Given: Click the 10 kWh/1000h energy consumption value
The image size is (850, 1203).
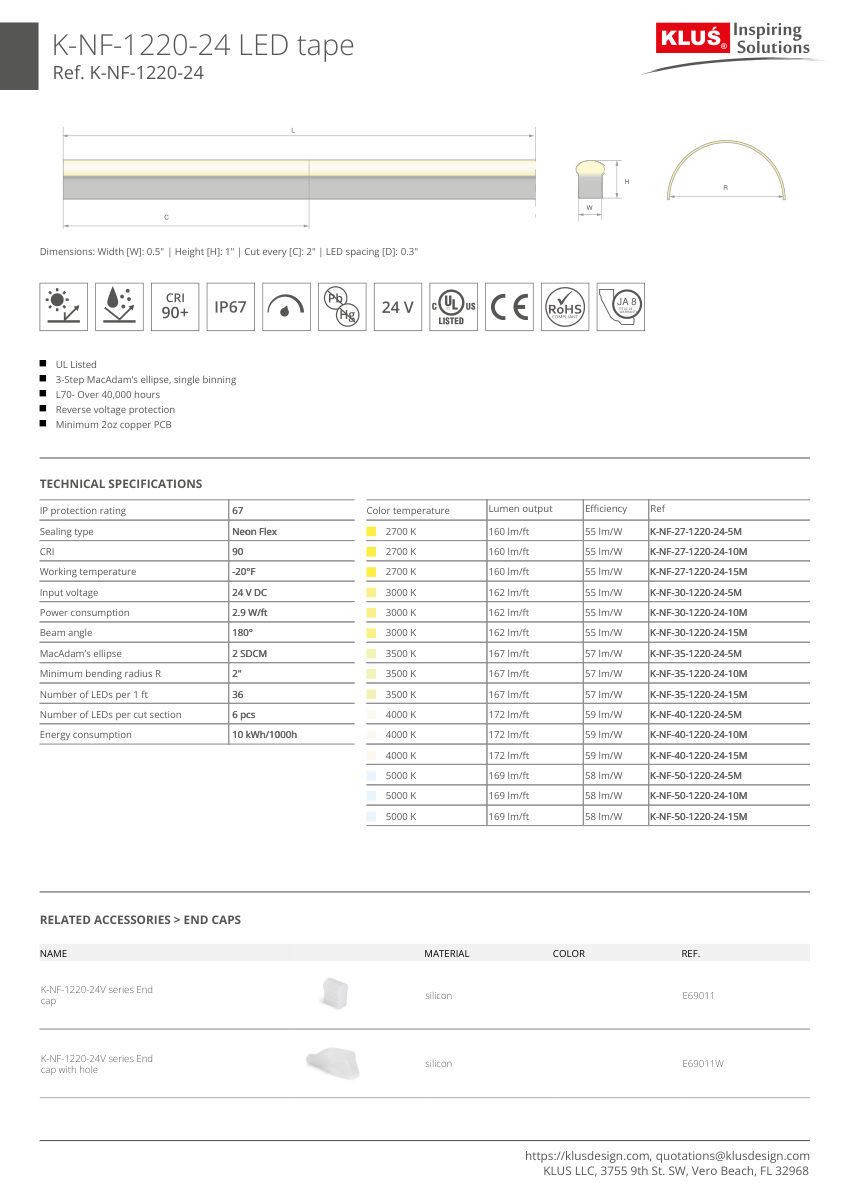Looking at the screenshot, I should tap(264, 734).
